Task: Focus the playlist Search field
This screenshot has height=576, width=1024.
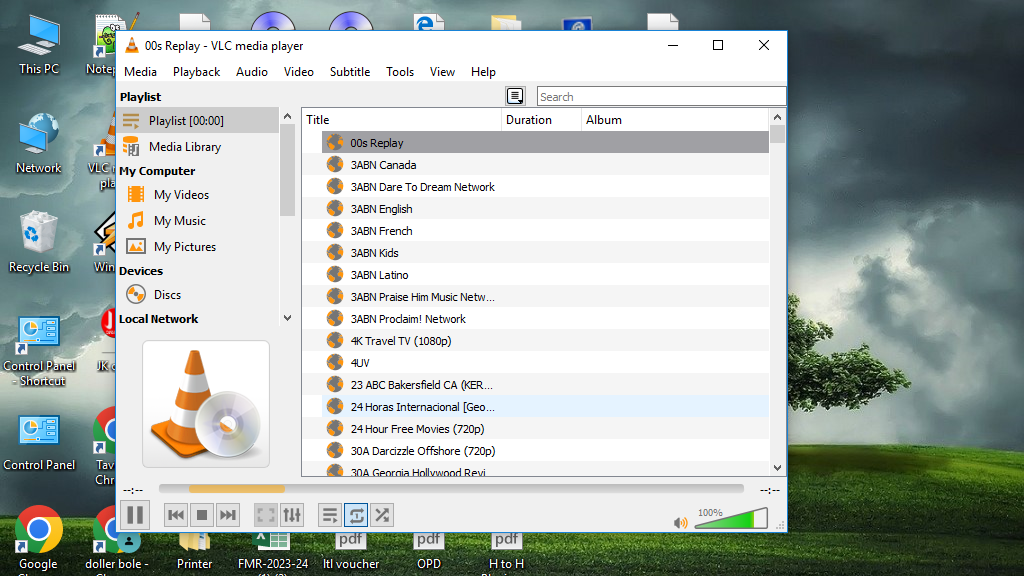Action: click(661, 97)
